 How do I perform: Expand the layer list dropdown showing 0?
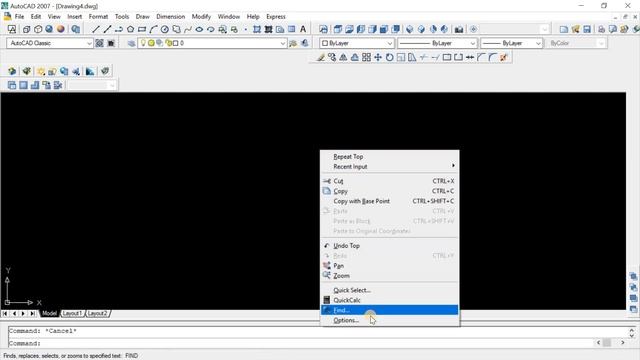[x=282, y=43]
